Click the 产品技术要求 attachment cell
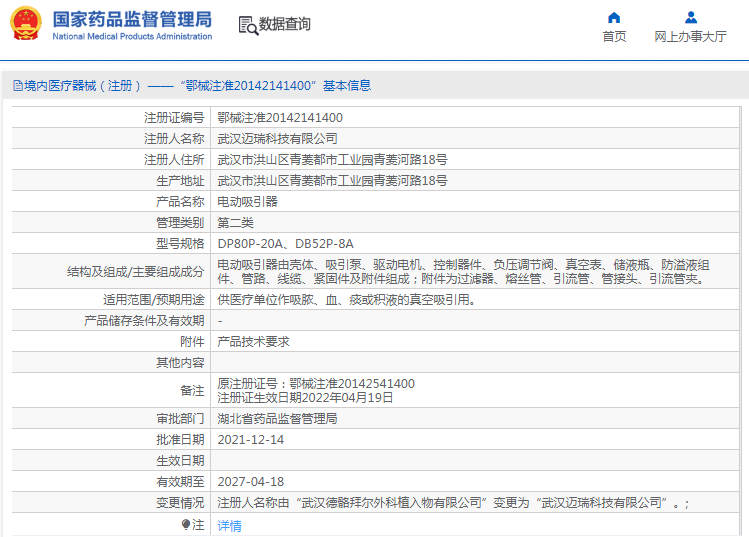This screenshot has width=749, height=537. 253,341
